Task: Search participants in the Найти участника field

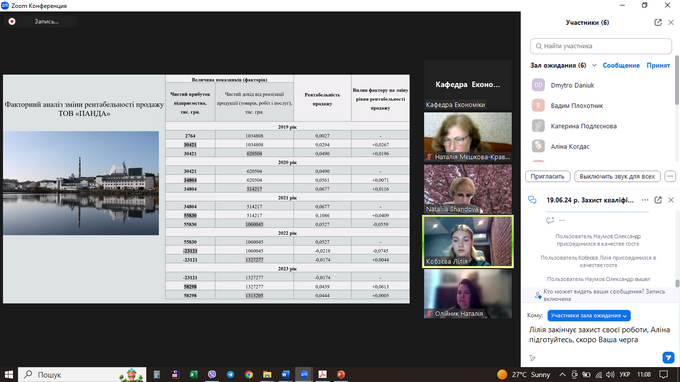Action: tap(601, 46)
